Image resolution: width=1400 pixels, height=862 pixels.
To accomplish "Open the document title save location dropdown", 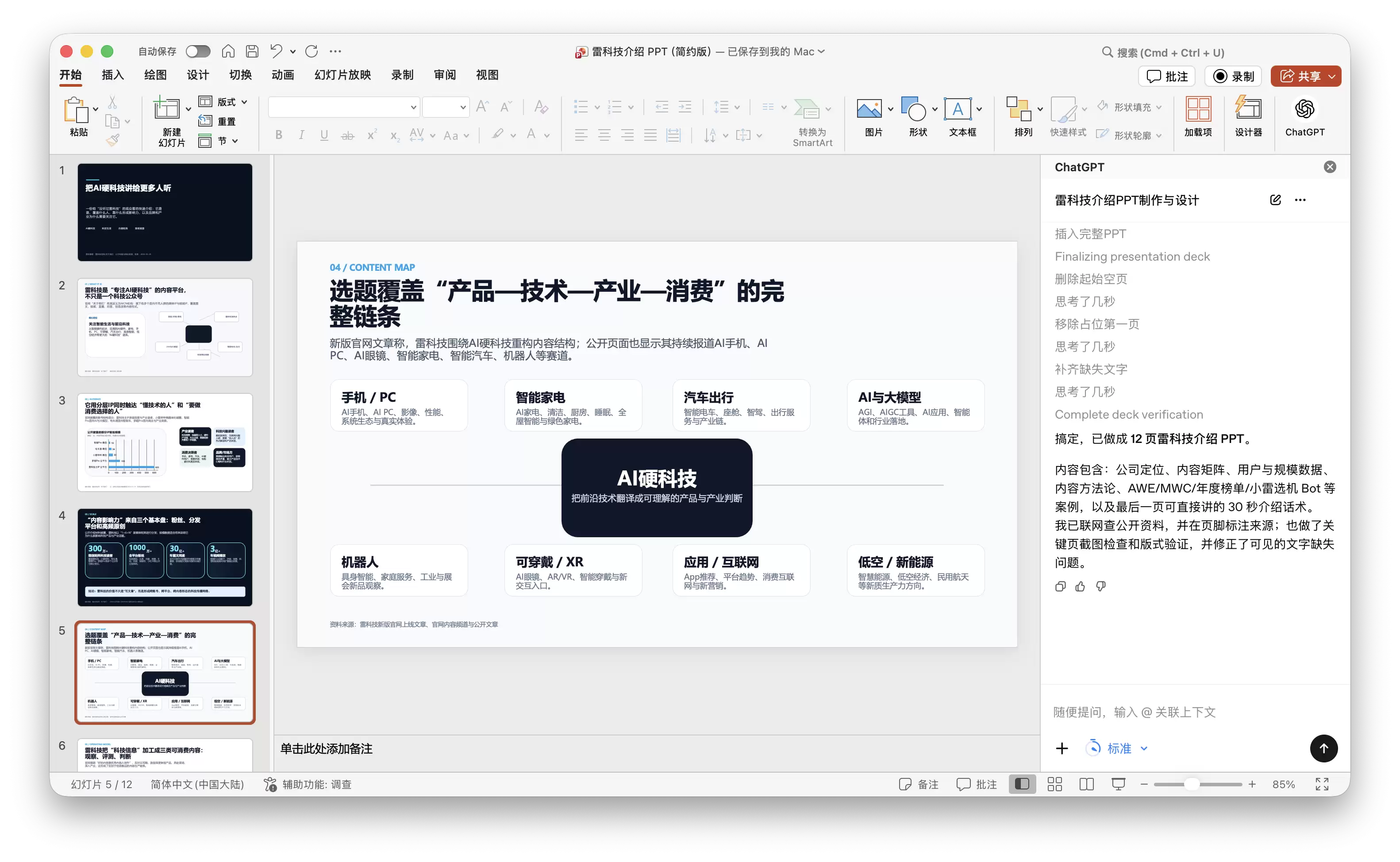I will tap(821, 51).
